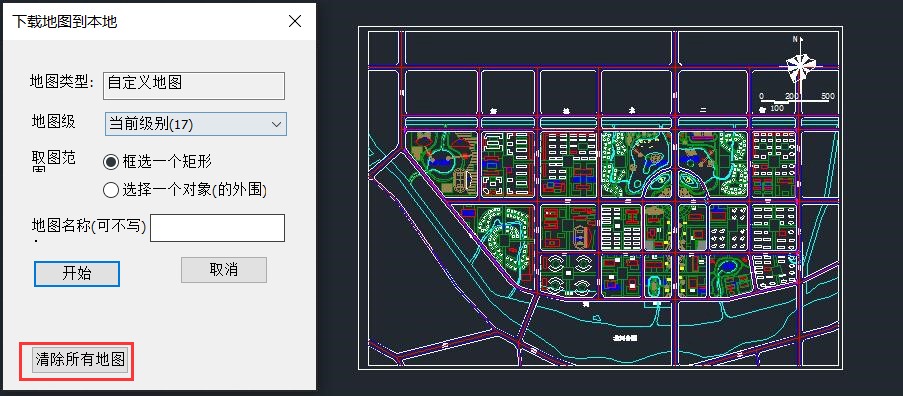Click the 下载地图到本地 dialog title bar
Screen dimensions: 903x396
[x=159, y=22]
